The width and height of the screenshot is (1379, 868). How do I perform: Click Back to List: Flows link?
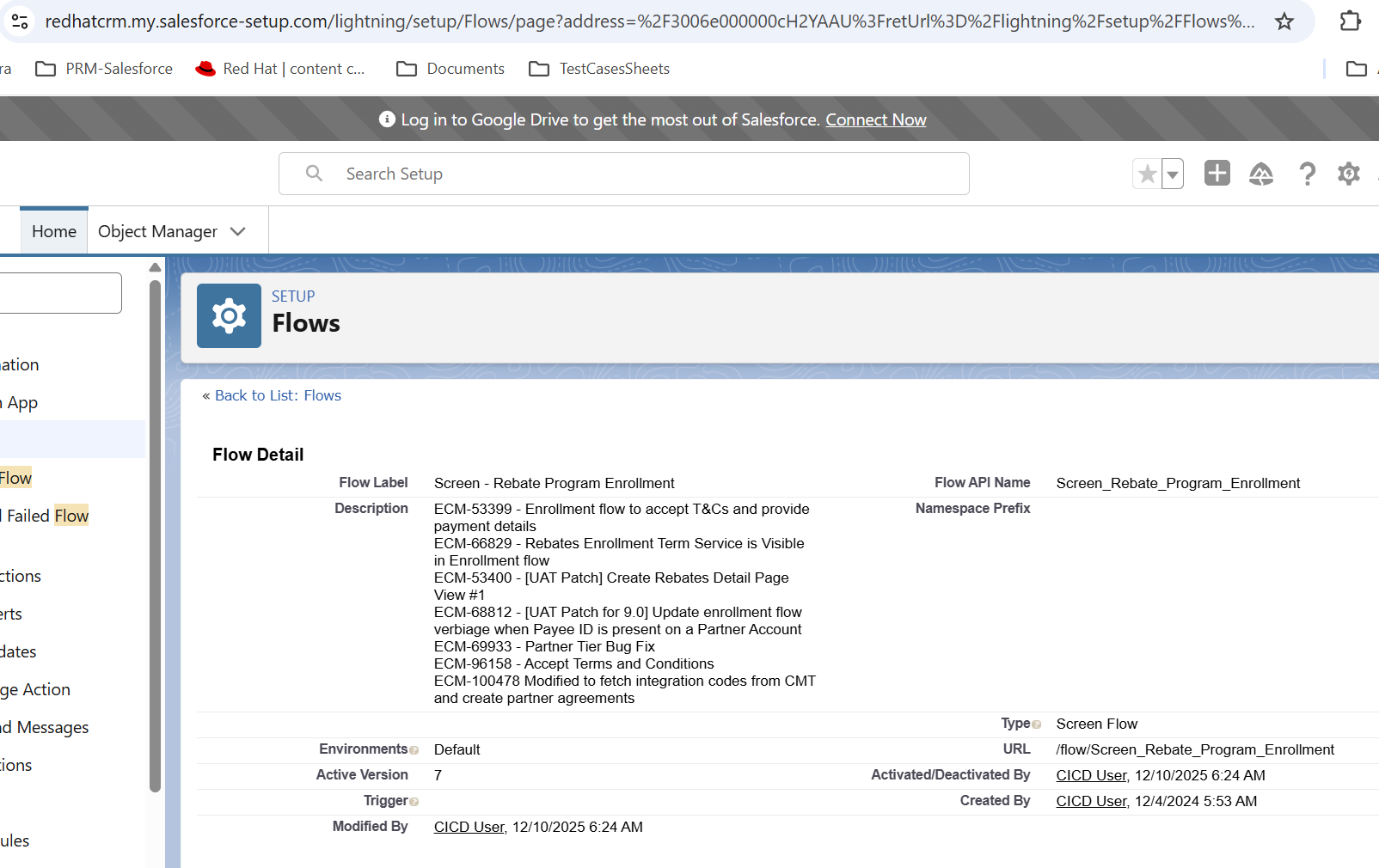[x=278, y=395]
